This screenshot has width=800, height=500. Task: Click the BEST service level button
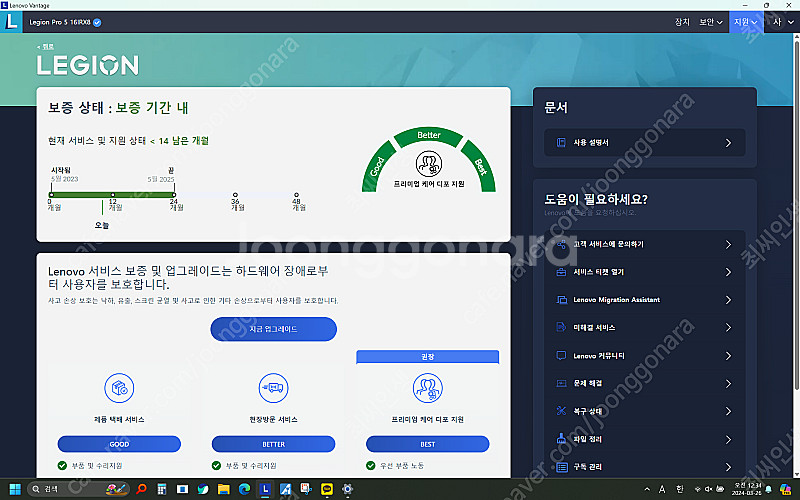point(428,444)
